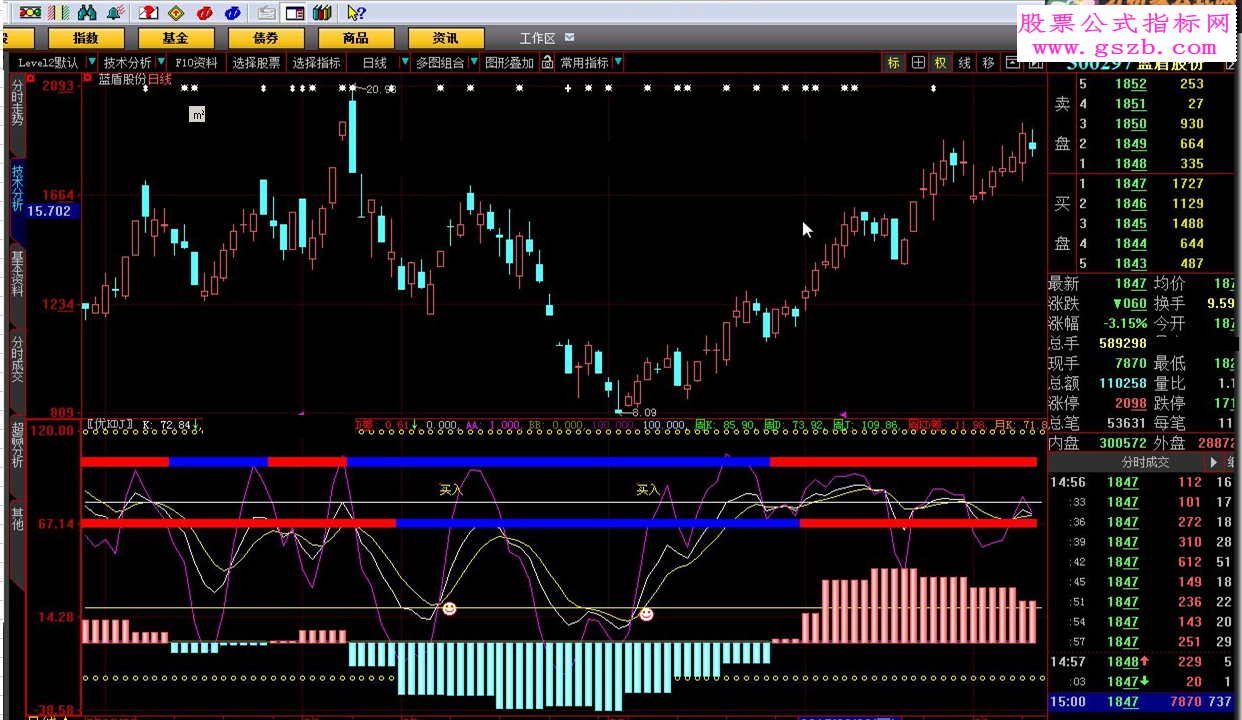Click the traffic light icon in toolbar

(31, 13)
